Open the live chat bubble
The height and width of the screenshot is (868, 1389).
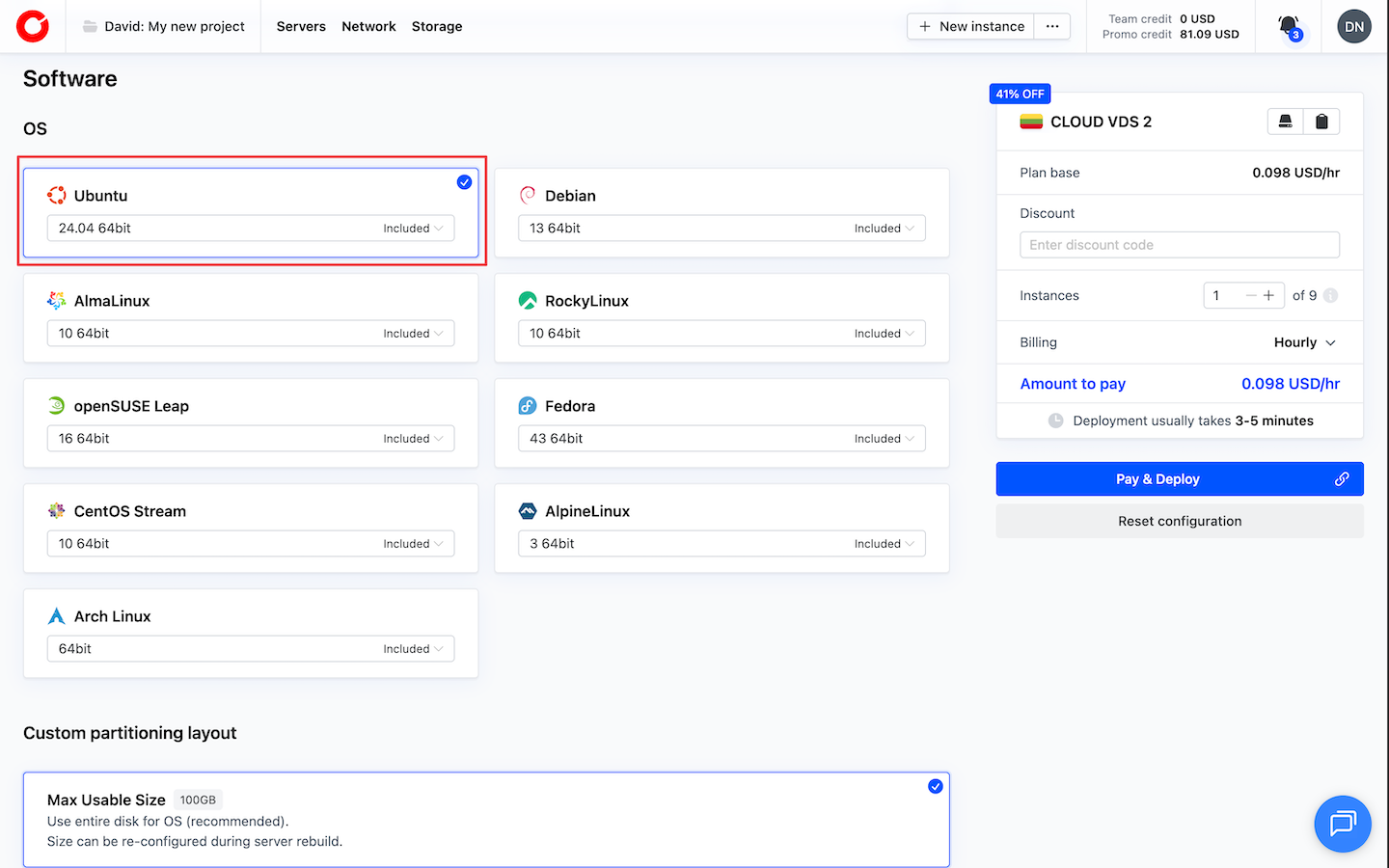(1342, 824)
